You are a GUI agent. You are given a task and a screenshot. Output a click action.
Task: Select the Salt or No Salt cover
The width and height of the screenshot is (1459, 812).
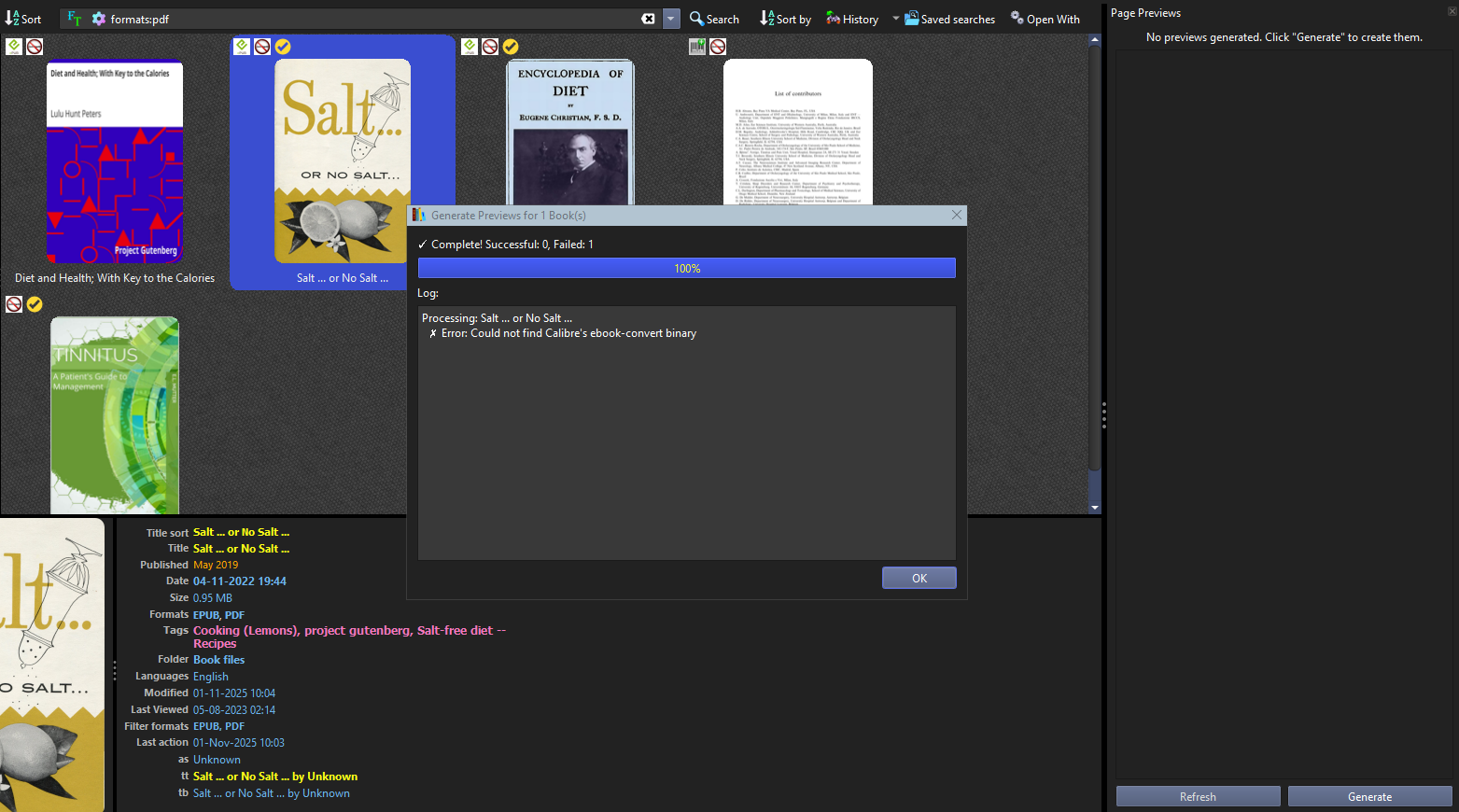pos(343,161)
